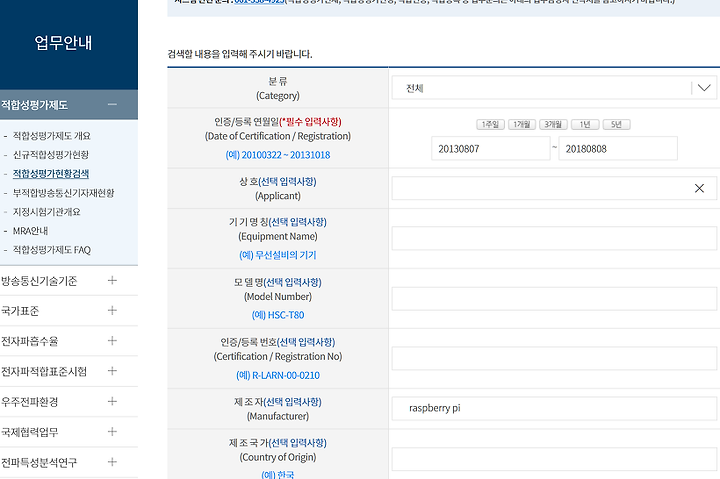Click example text 무선설비의 기기
The image size is (720, 479).
pos(286,255)
